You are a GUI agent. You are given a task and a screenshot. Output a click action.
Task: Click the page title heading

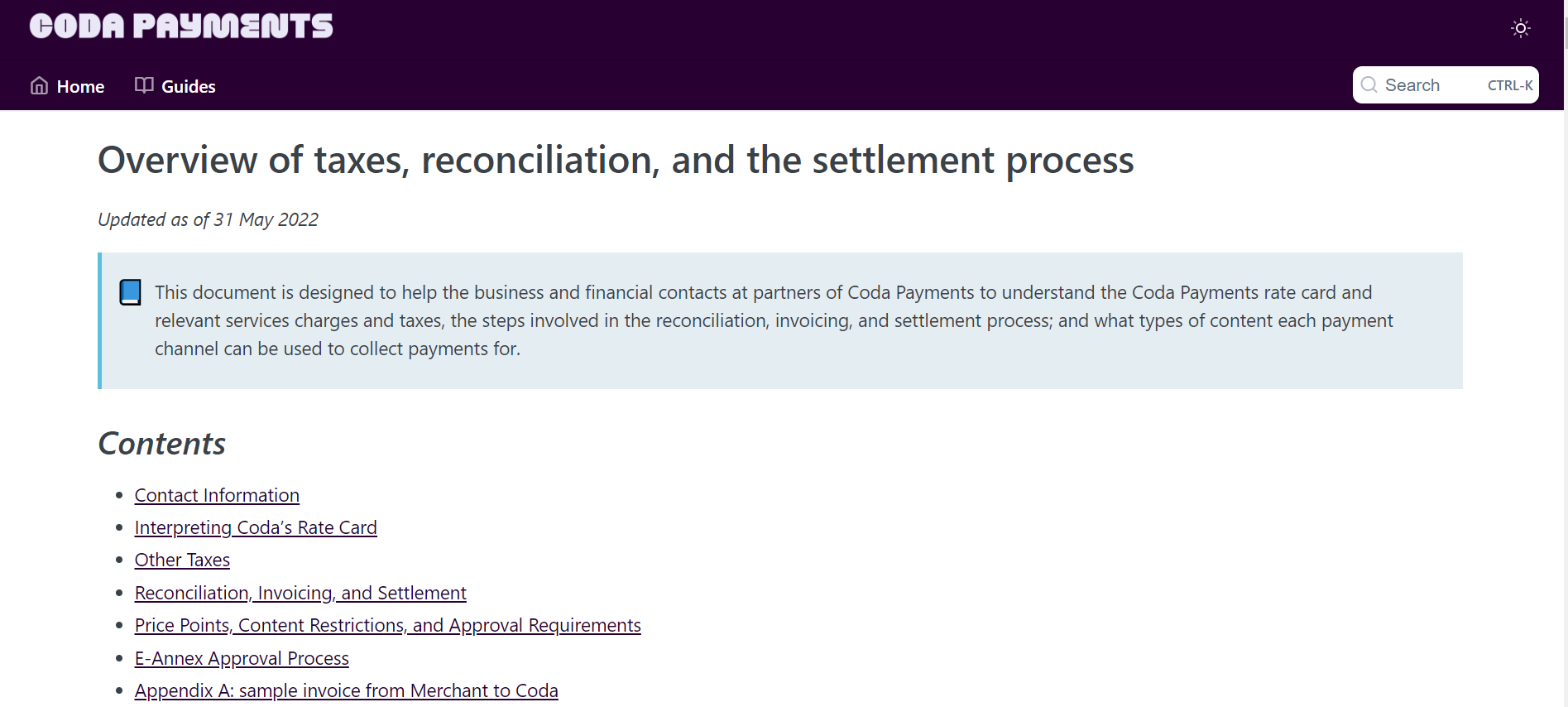616,160
